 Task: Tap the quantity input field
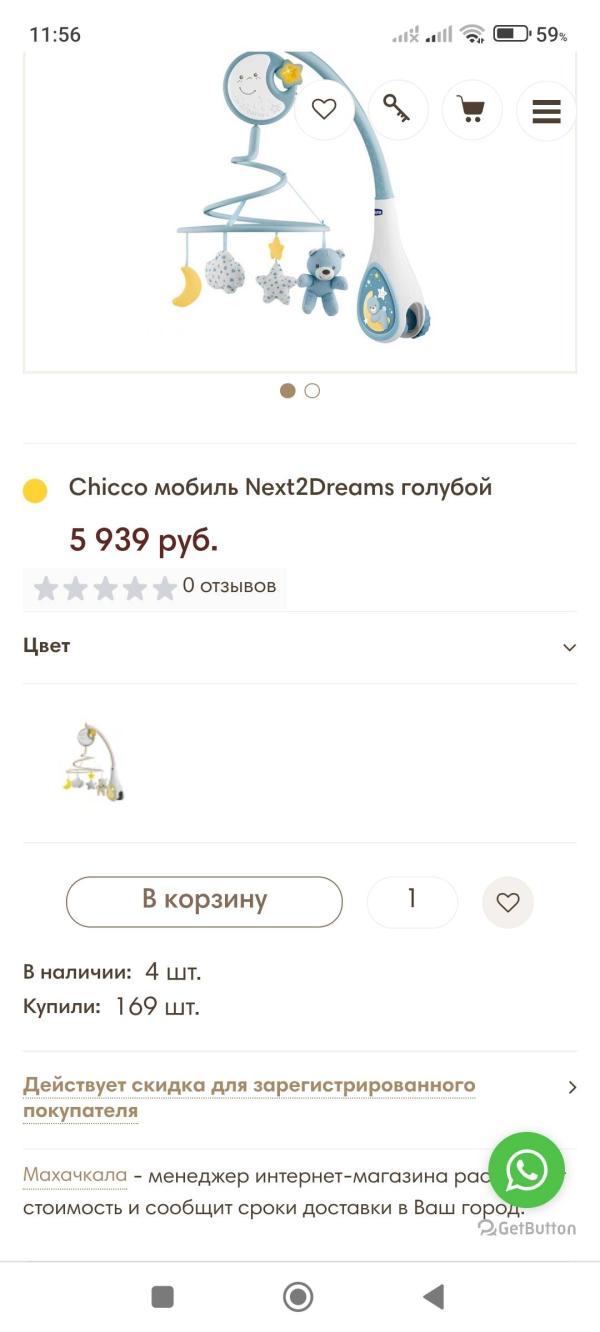(412, 901)
